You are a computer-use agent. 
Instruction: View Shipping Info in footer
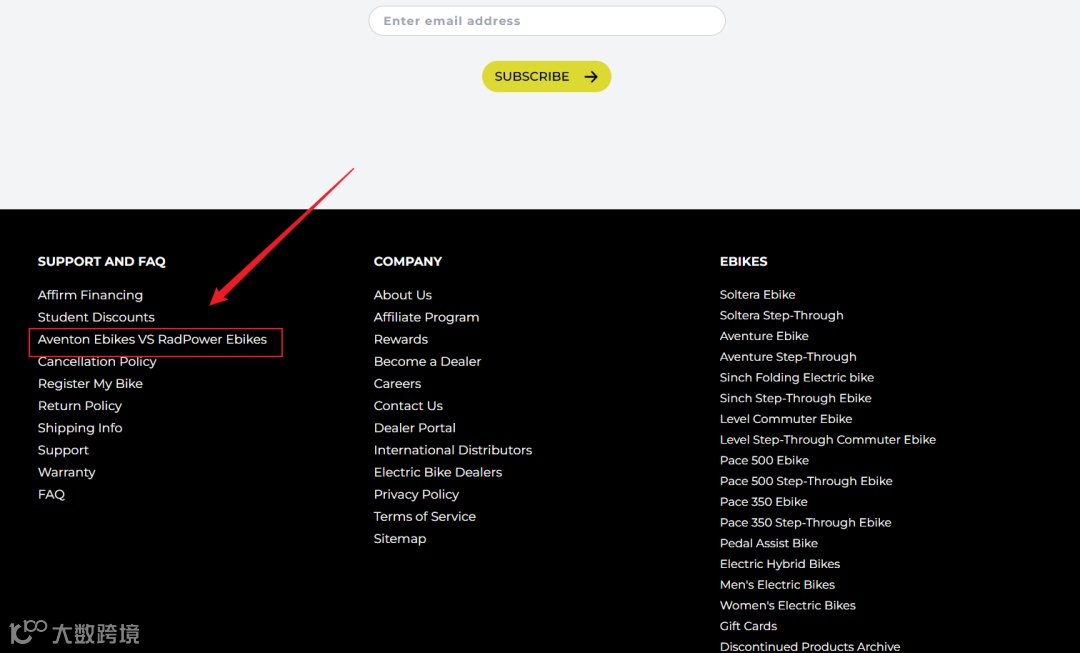[80, 428]
